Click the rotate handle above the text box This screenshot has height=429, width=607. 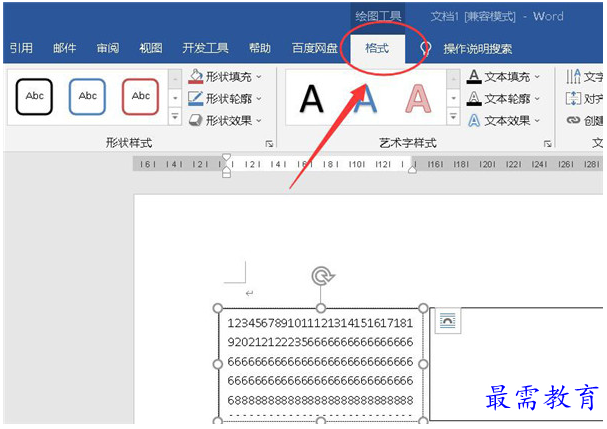[322, 276]
